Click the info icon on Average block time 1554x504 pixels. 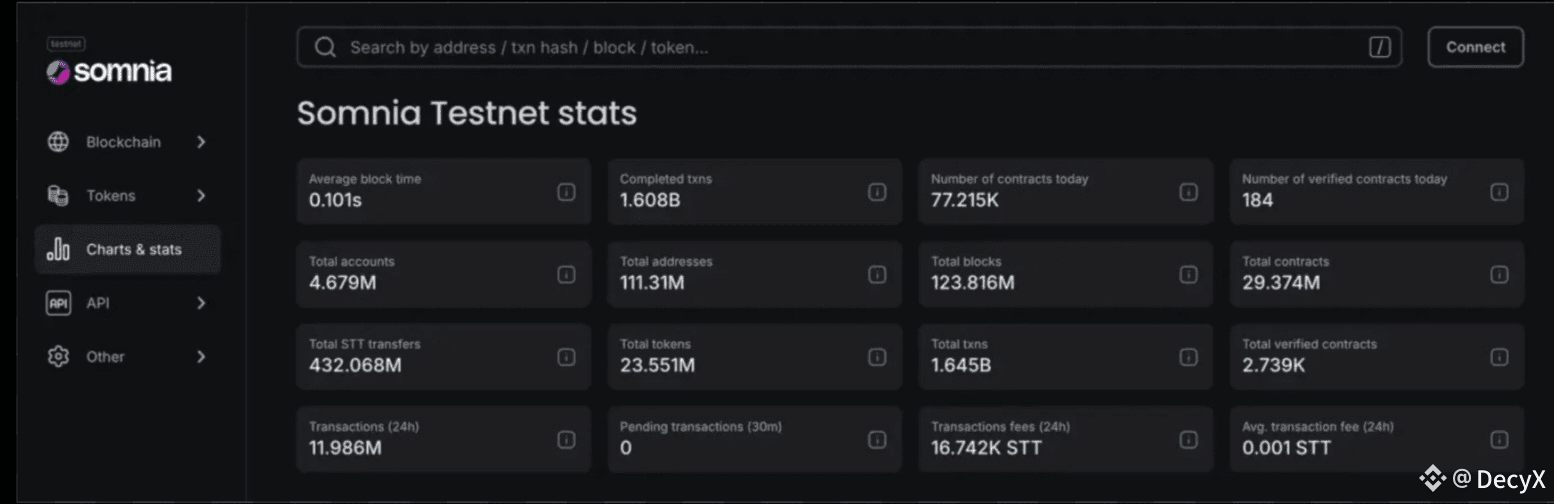coord(566,192)
